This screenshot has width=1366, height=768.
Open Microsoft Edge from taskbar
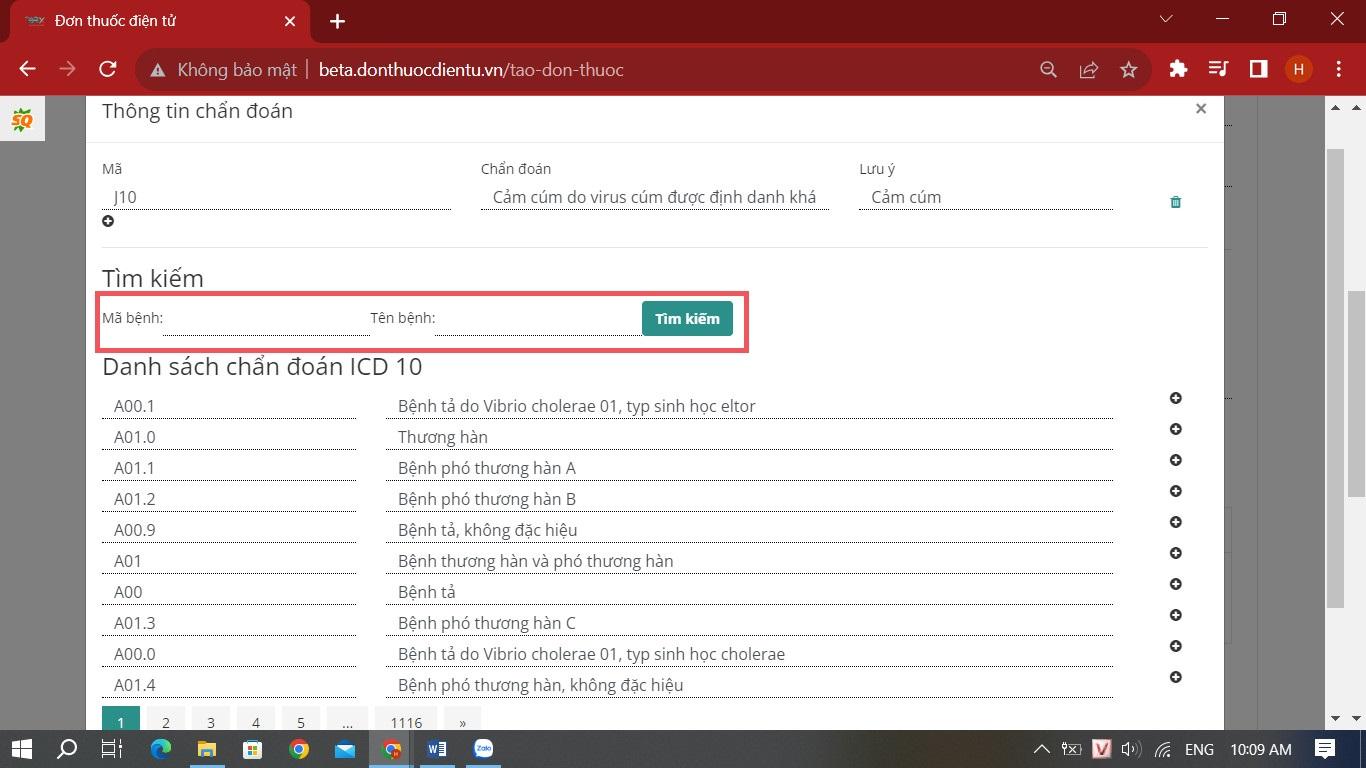click(161, 749)
